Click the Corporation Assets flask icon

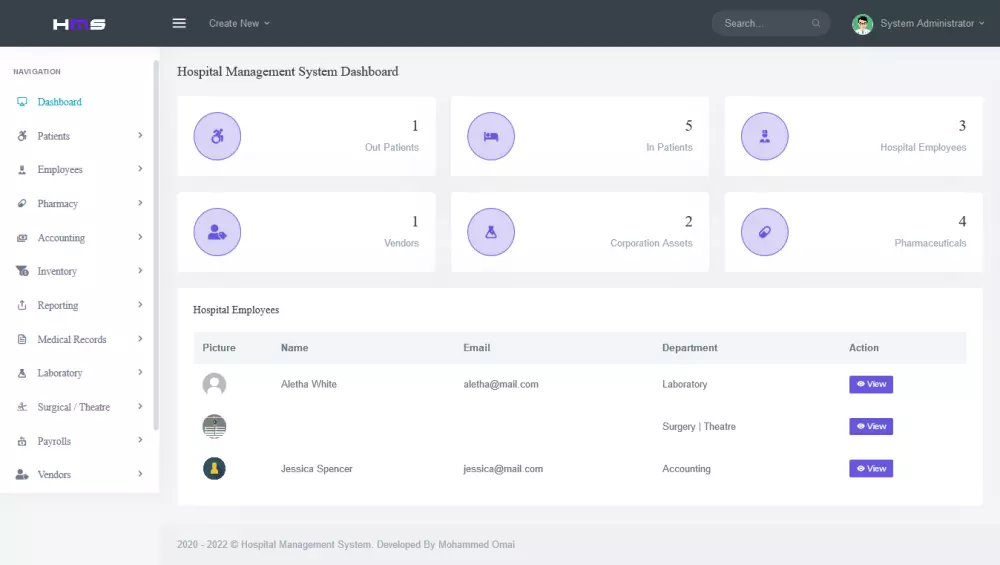(491, 233)
